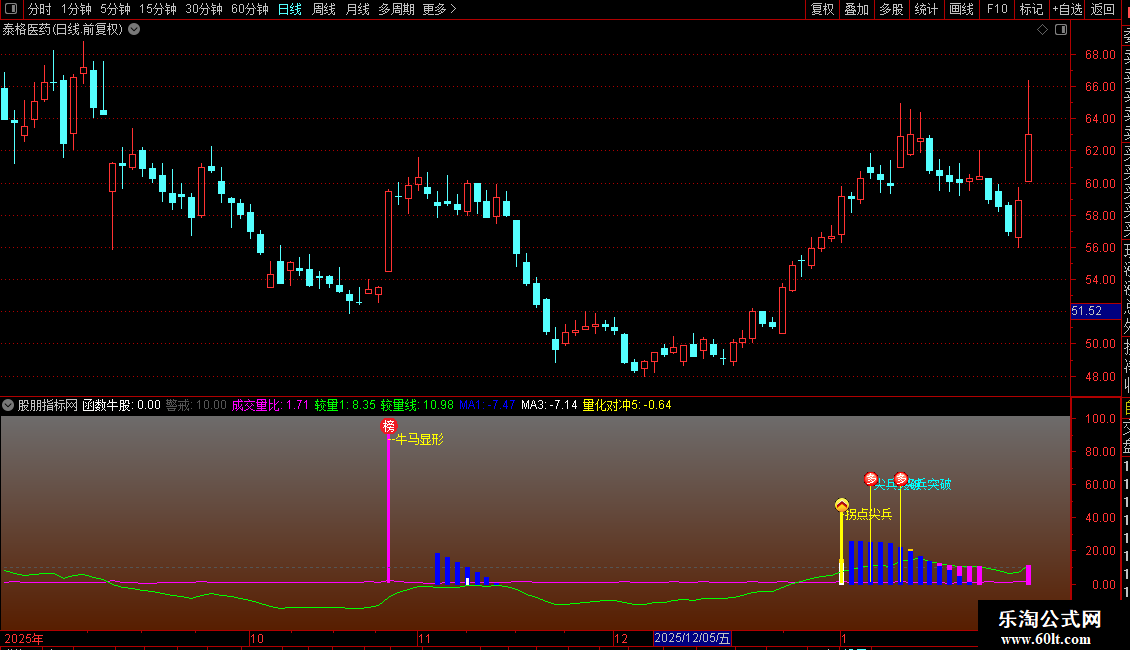Click the first red 多 signal icon

pyautogui.click(x=871, y=479)
